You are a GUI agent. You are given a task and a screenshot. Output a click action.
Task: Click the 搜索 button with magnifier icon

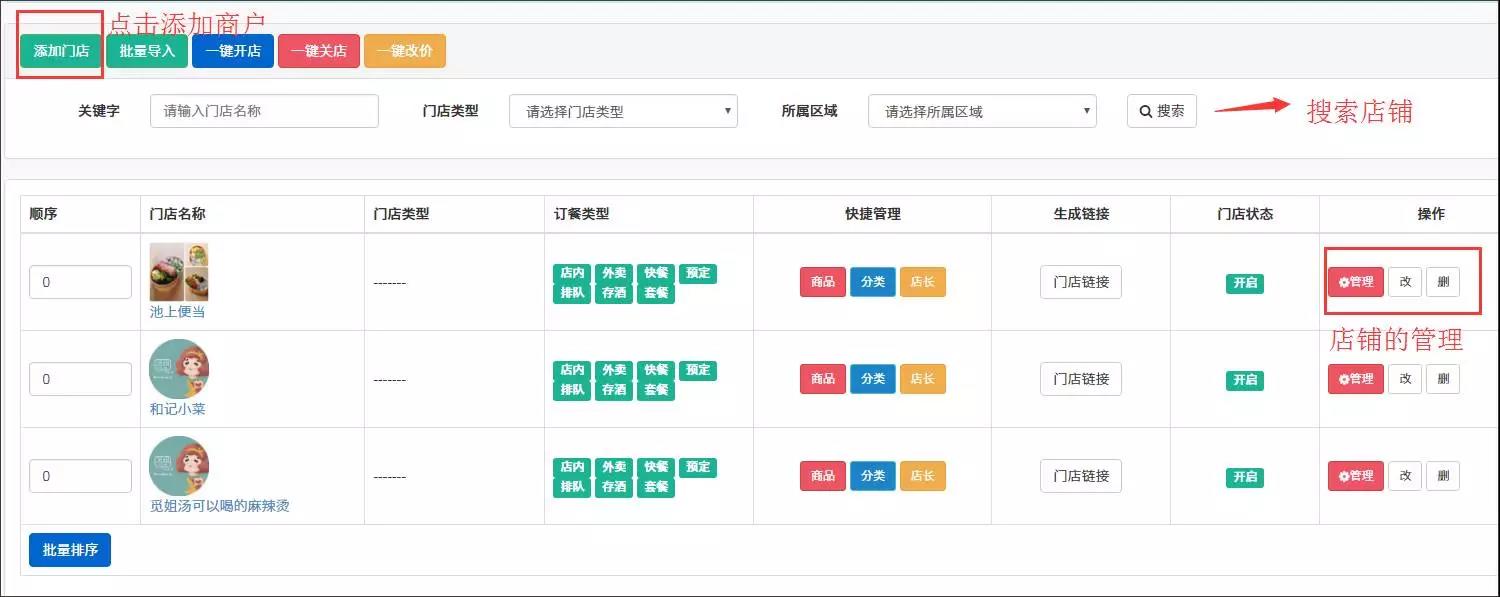coord(1161,111)
